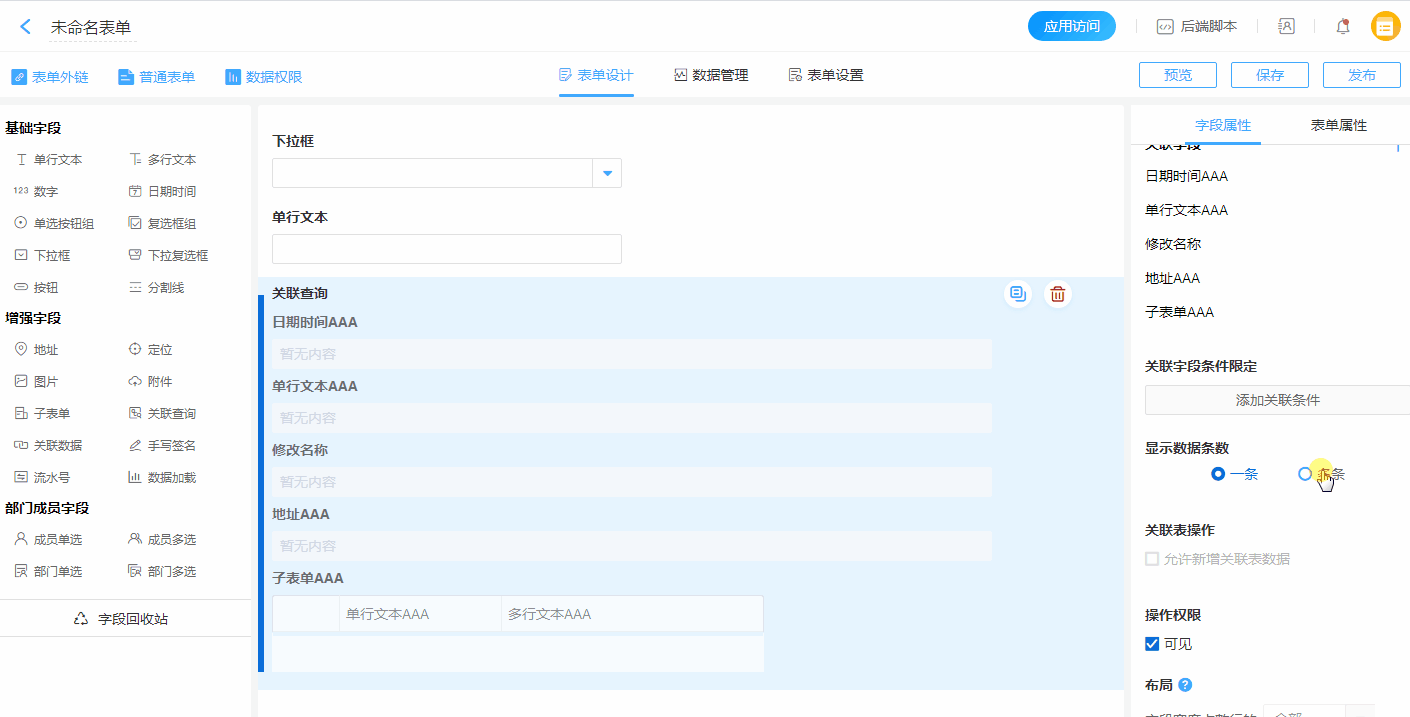Open the 字段回收站 recycle bin
1410x717 pixels.
tap(124, 619)
